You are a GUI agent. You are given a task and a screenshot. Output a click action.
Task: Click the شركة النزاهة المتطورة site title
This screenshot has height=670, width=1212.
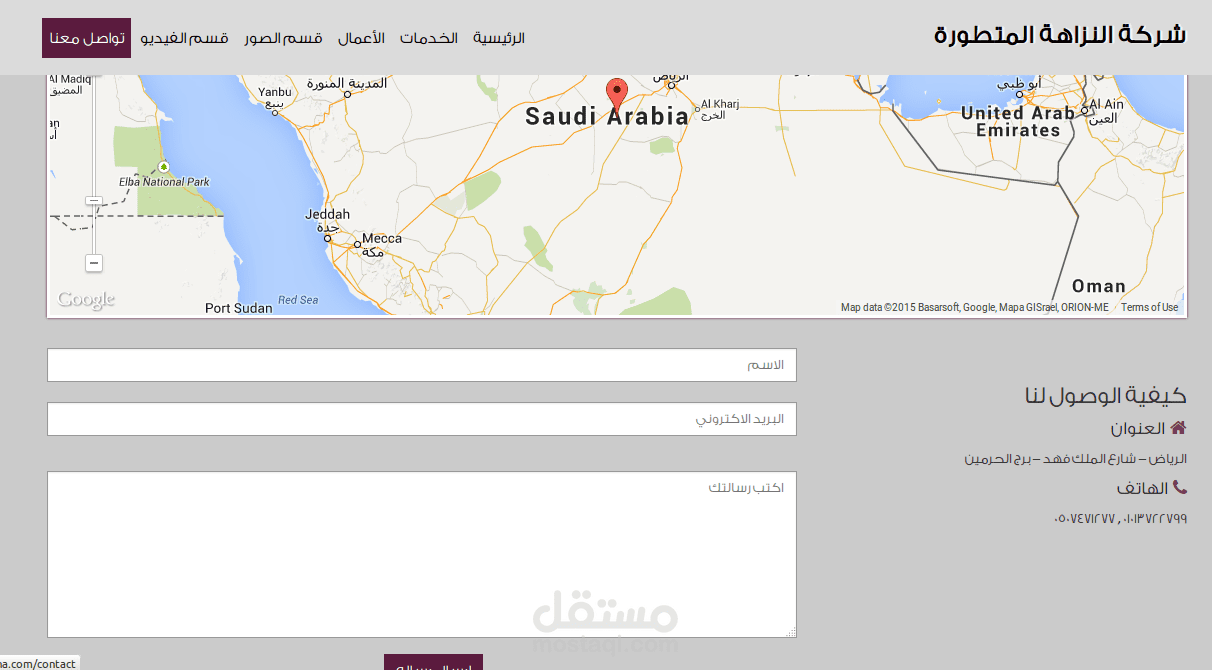pos(1060,34)
